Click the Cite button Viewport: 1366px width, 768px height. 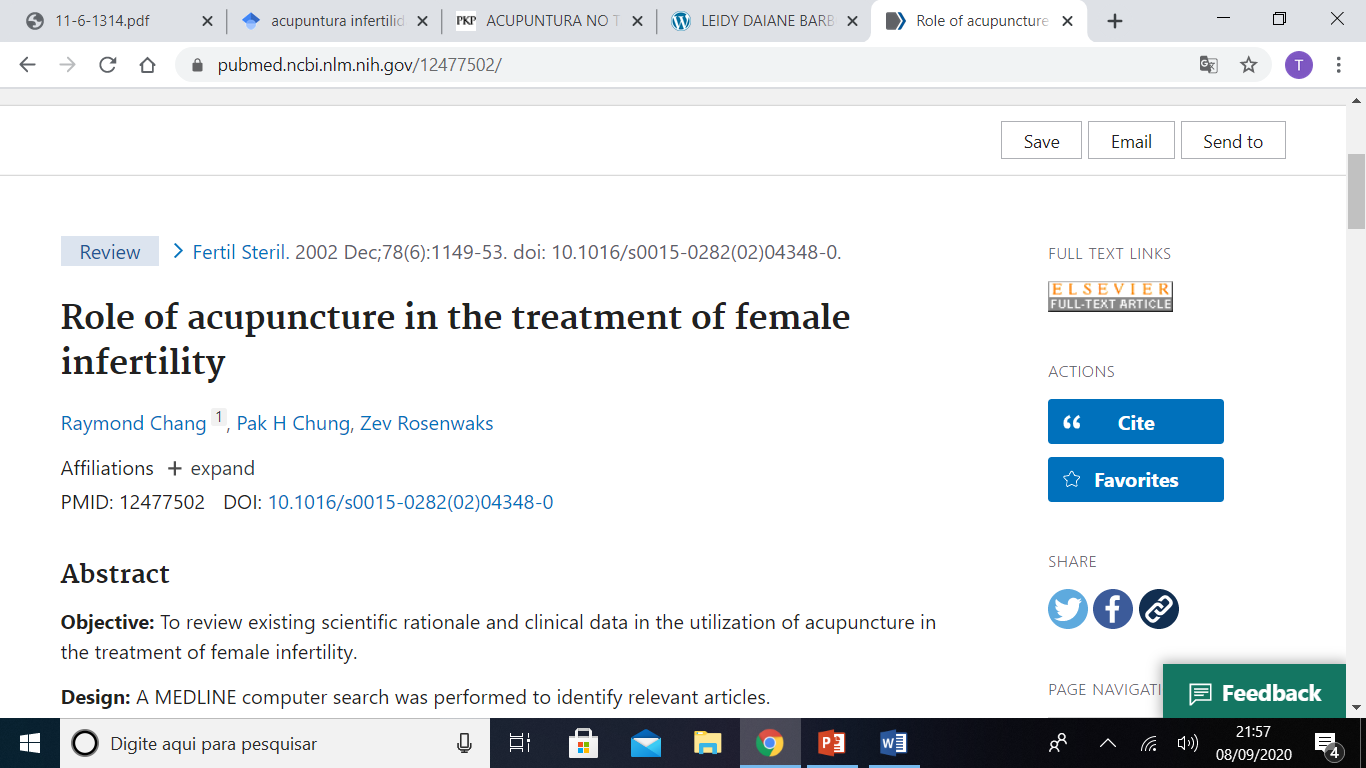tap(1135, 422)
